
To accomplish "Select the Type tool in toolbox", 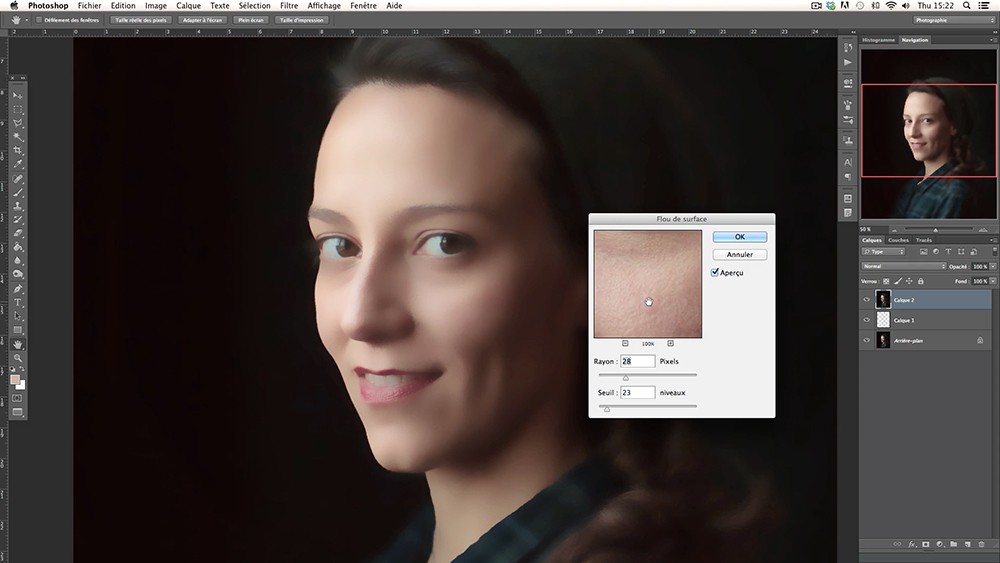I will coord(18,303).
